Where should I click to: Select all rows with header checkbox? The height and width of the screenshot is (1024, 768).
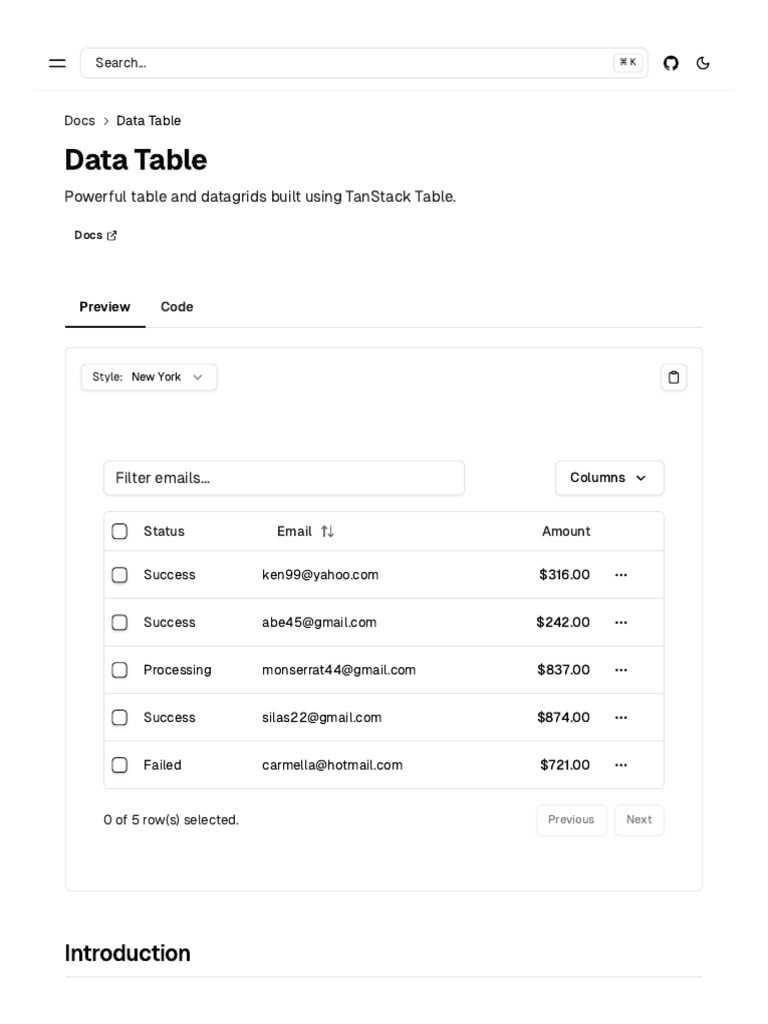120,531
